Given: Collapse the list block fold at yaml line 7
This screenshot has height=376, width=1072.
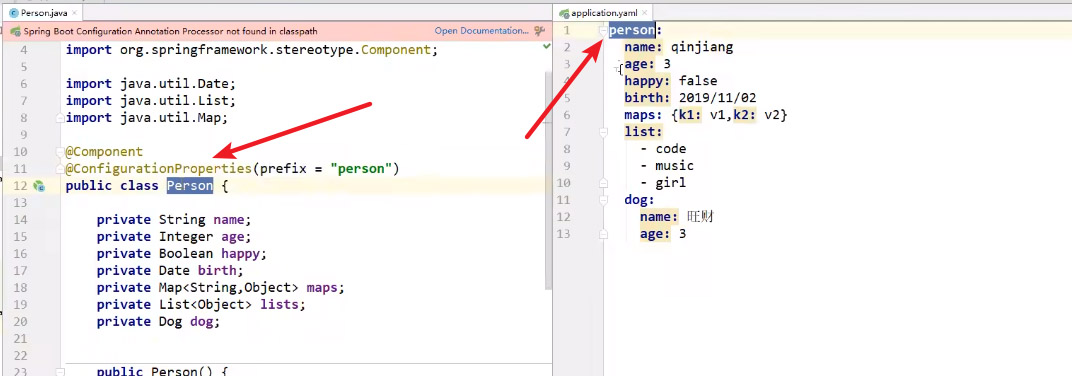Looking at the screenshot, I should pyautogui.click(x=603, y=132).
